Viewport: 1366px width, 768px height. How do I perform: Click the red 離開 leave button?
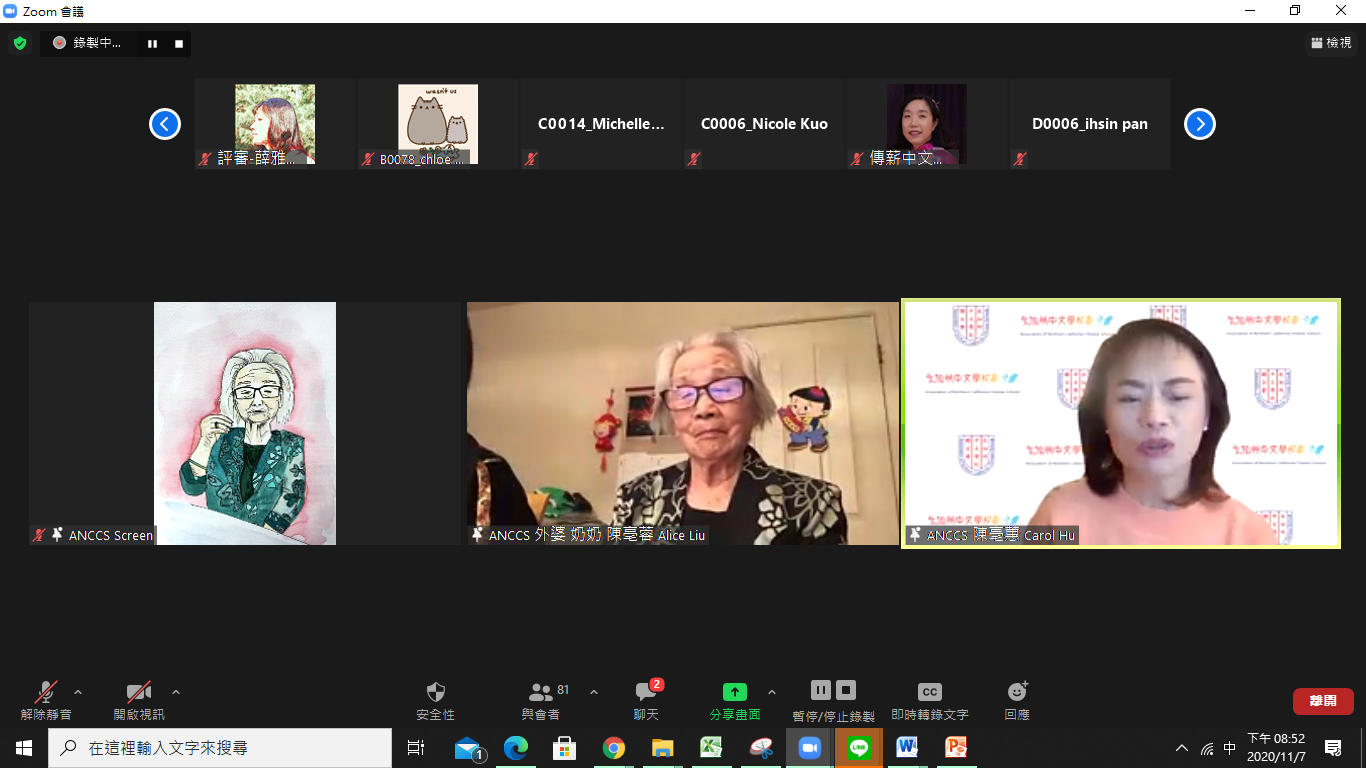coord(1323,701)
